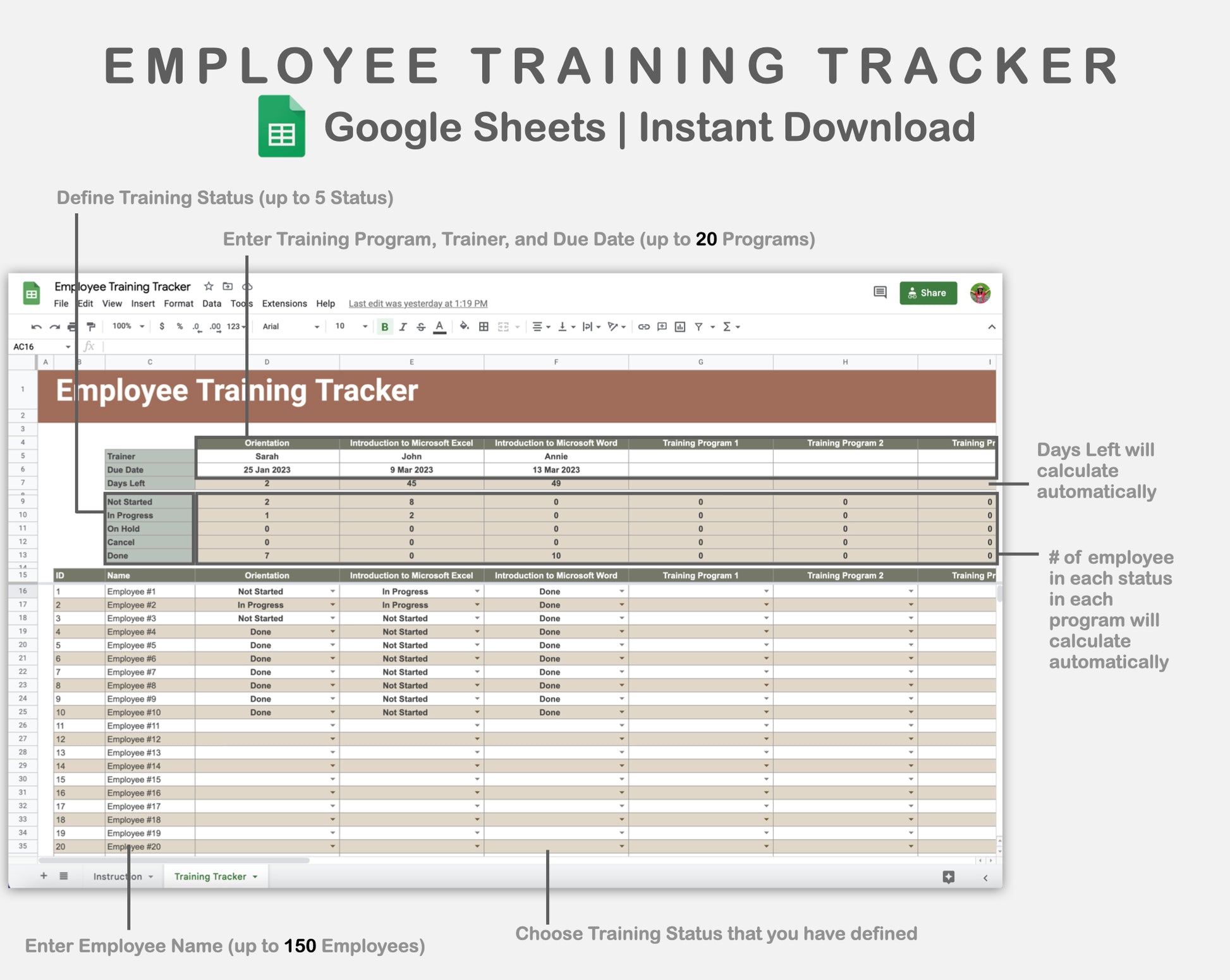The image size is (1230, 980).
Task: Click the fill color bucket icon
Action: [465, 327]
